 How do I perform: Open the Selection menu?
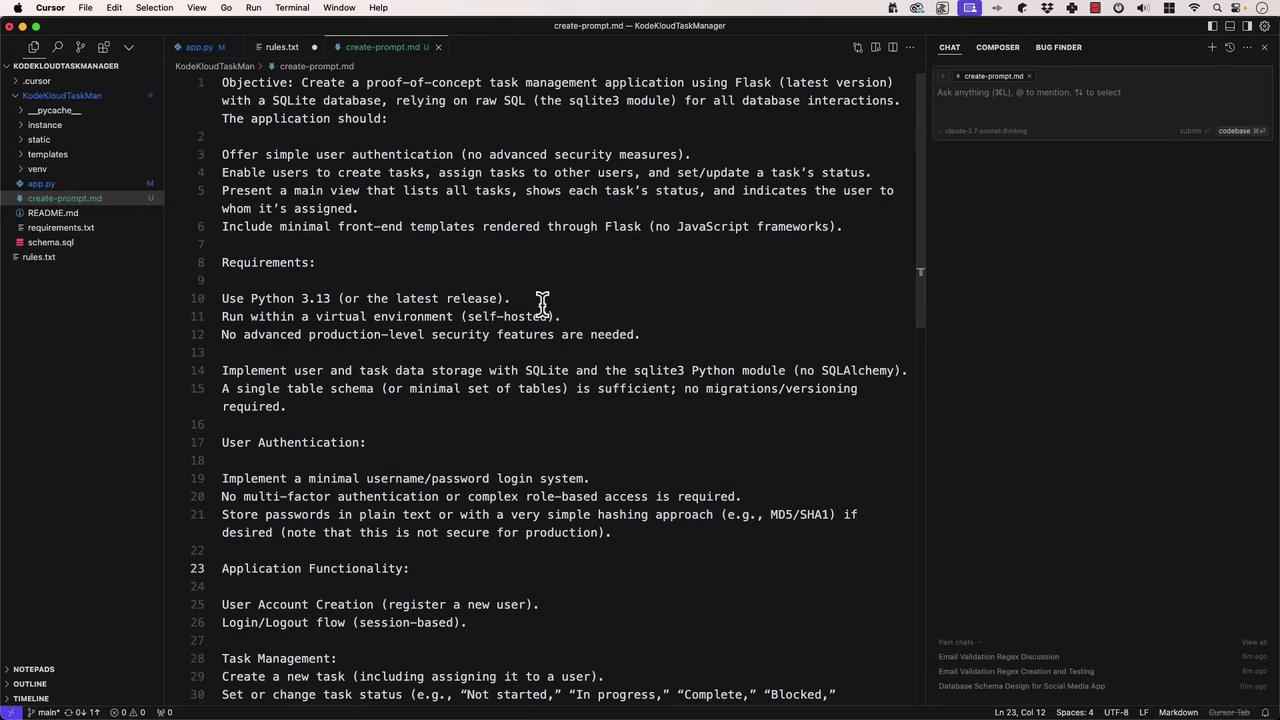[x=154, y=8]
